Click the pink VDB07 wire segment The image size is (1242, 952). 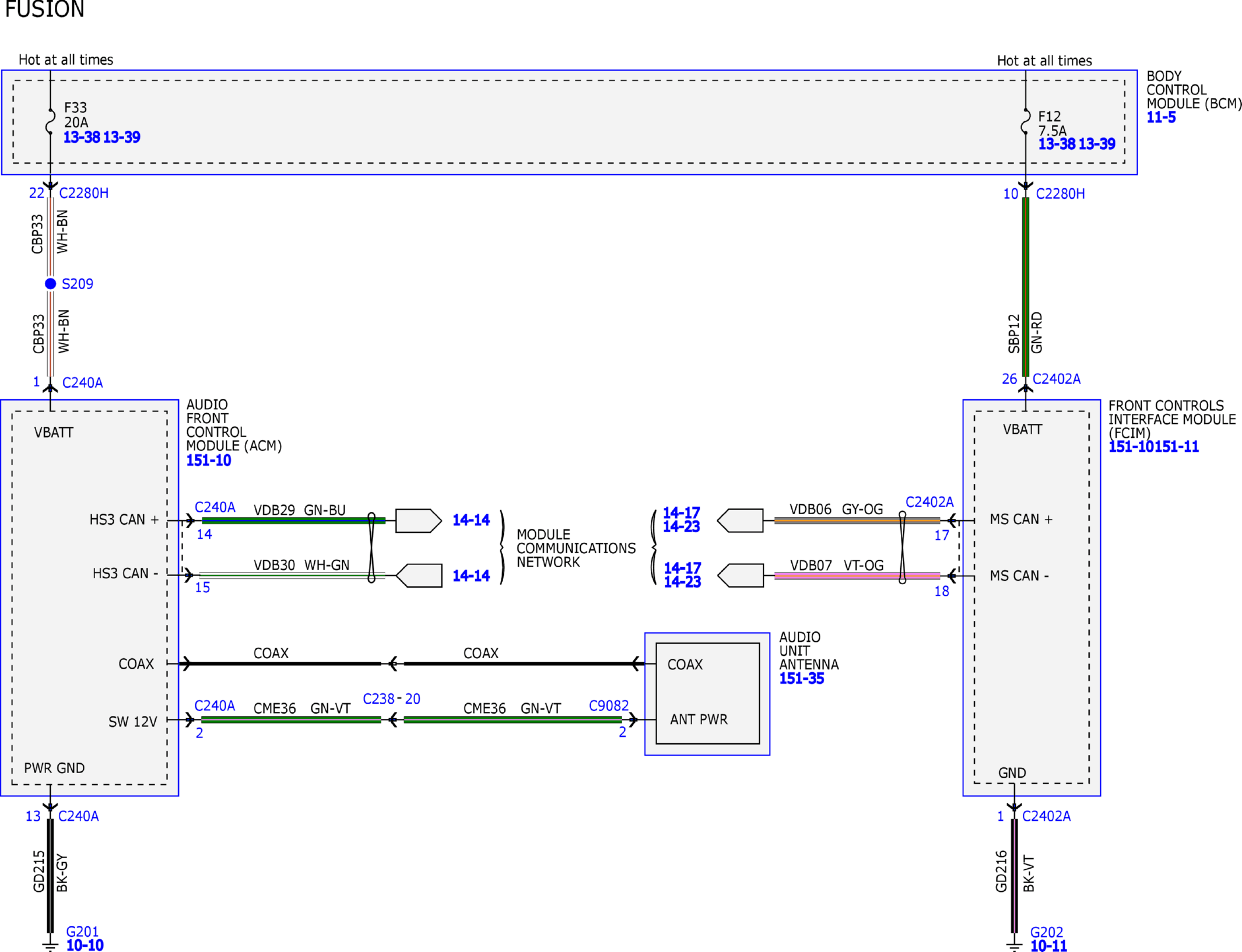pos(857,576)
